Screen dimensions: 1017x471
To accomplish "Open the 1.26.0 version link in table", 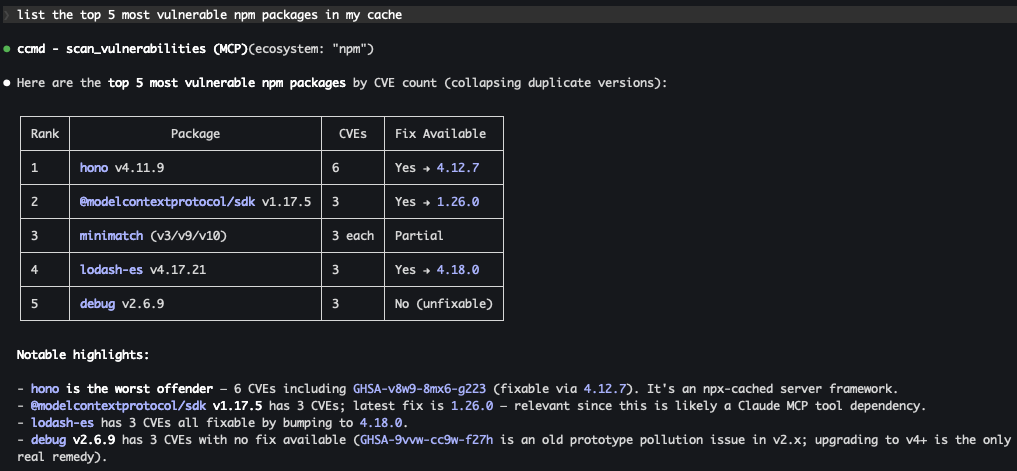I will [458, 202].
